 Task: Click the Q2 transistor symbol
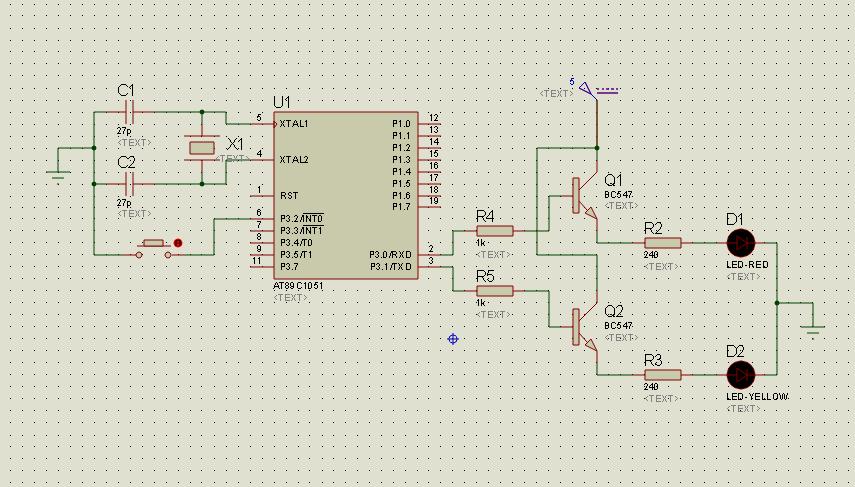[585, 328]
